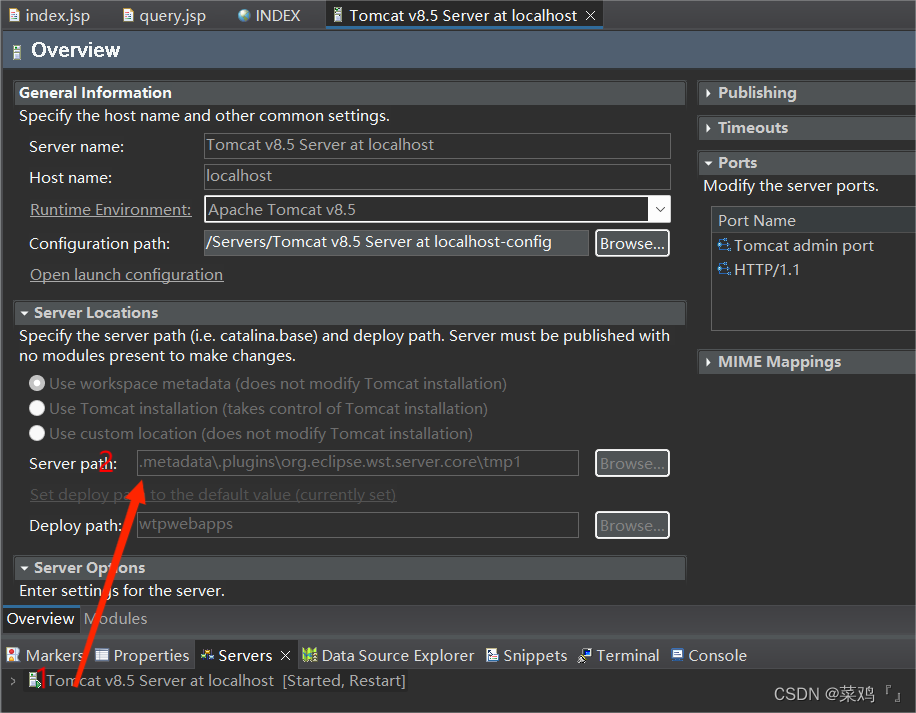This screenshot has height=713, width=916.
Task: Edit the Server name field
Action: point(437,145)
